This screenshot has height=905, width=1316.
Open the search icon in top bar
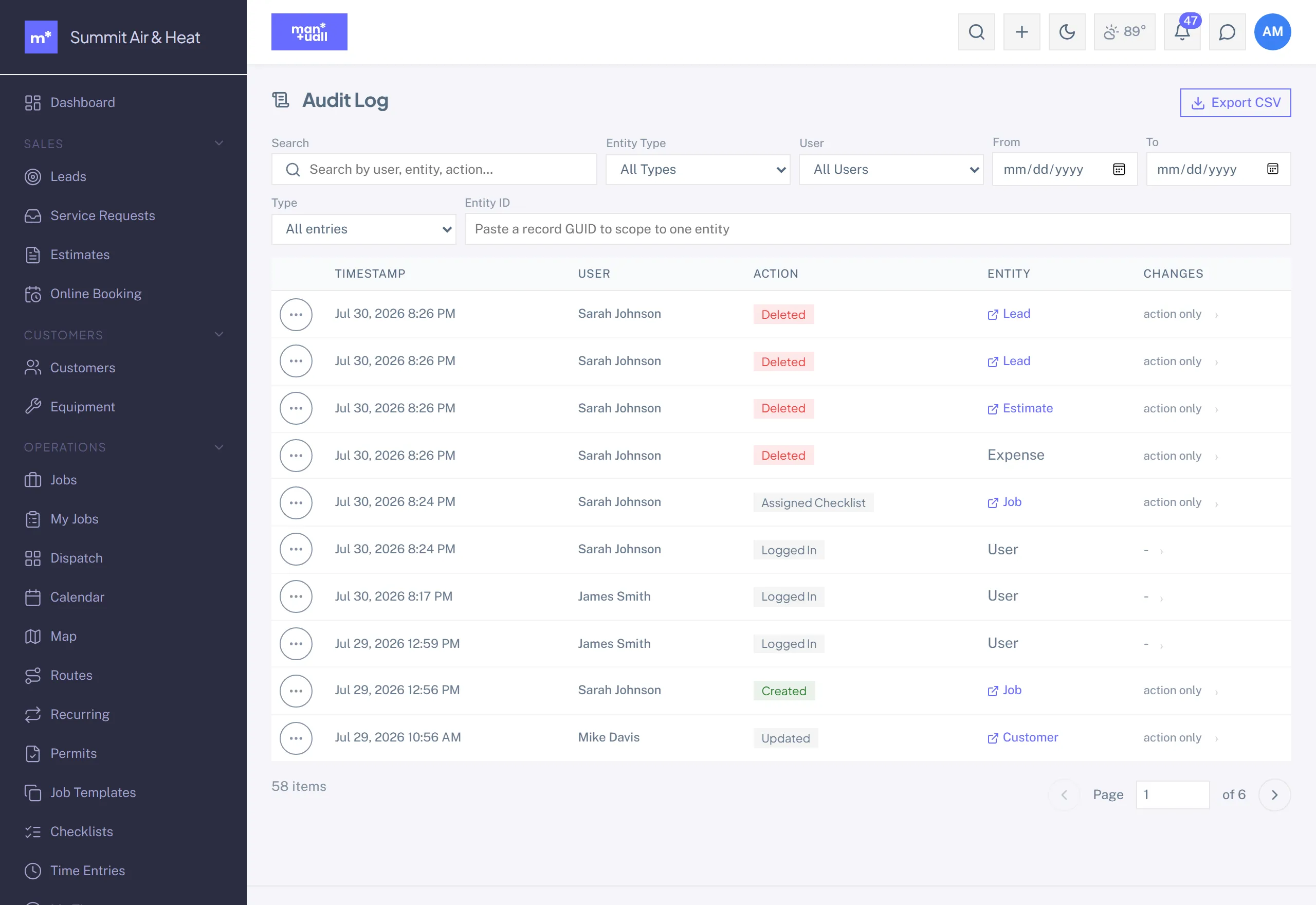coord(976,32)
